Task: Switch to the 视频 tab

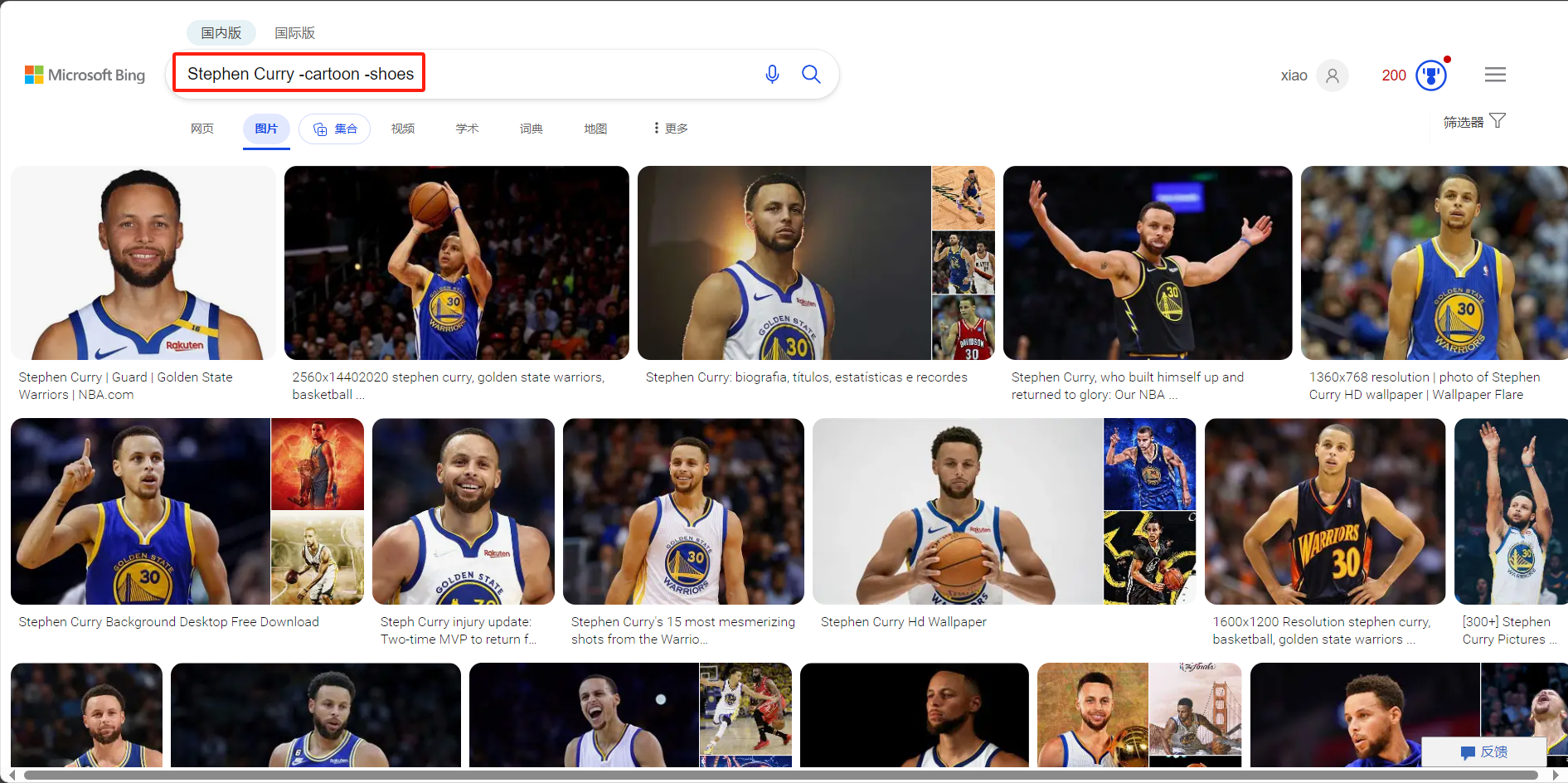Action: tap(403, 129)
